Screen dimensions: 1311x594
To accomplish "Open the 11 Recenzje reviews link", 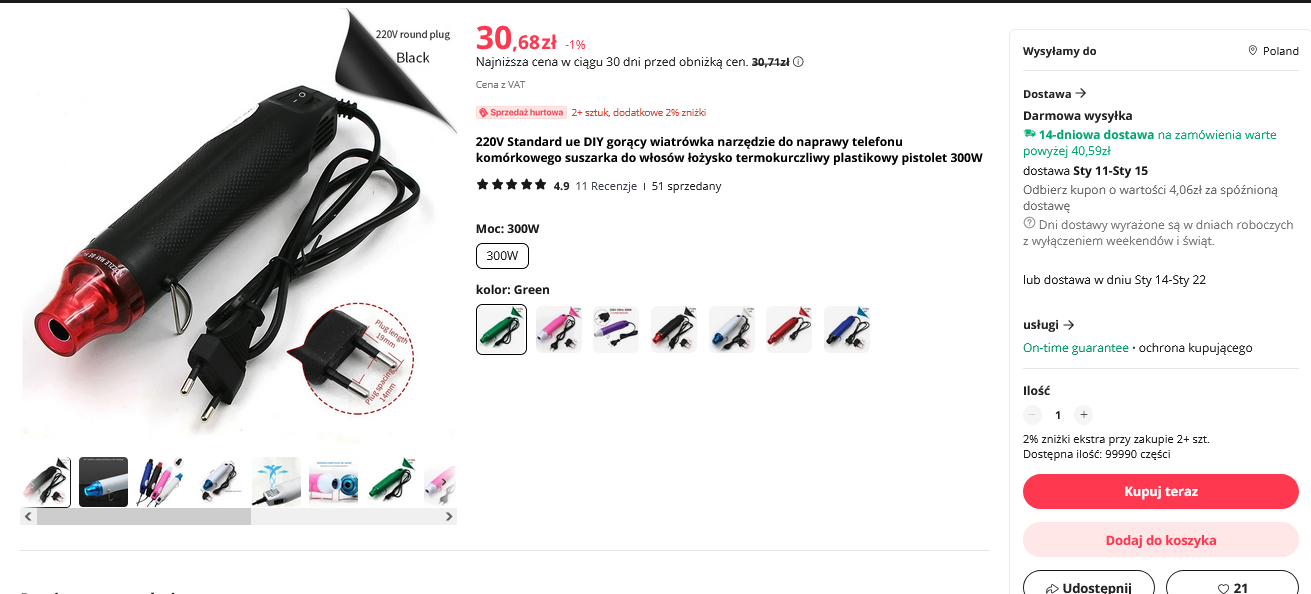I will click(x=606, y=186).
